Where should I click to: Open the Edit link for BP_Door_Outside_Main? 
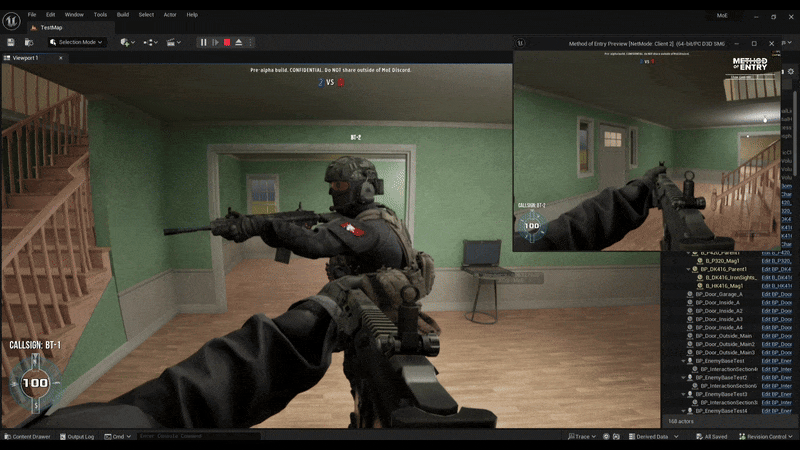point(777,336)
